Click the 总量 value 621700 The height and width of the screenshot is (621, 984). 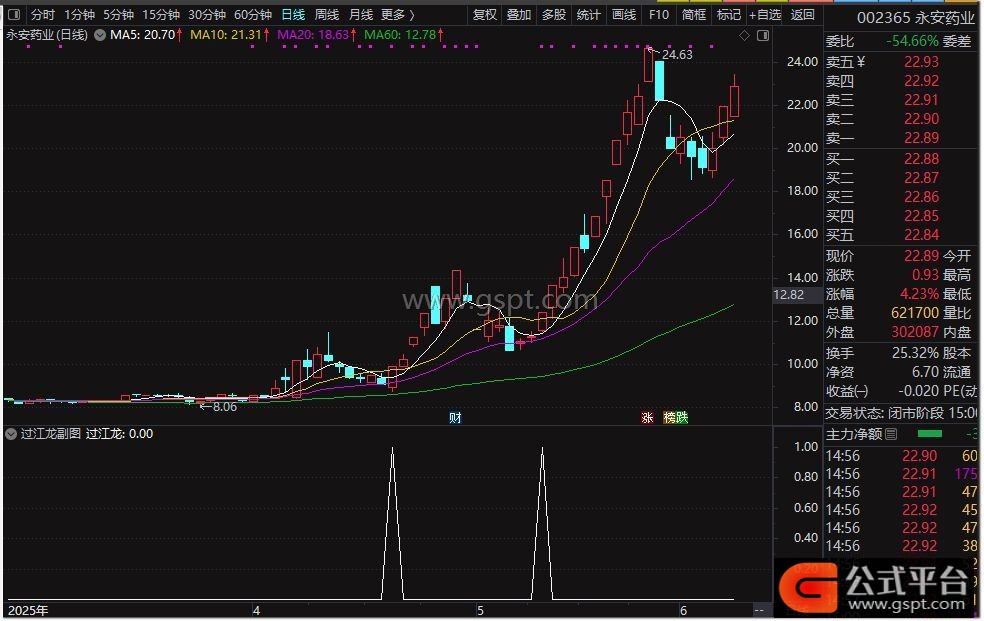[x=915, y=313]
